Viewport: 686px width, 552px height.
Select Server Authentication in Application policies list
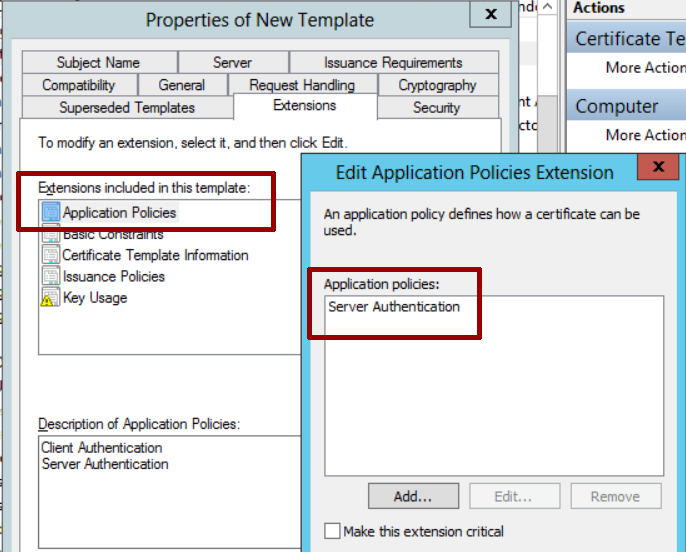point(394,307)
